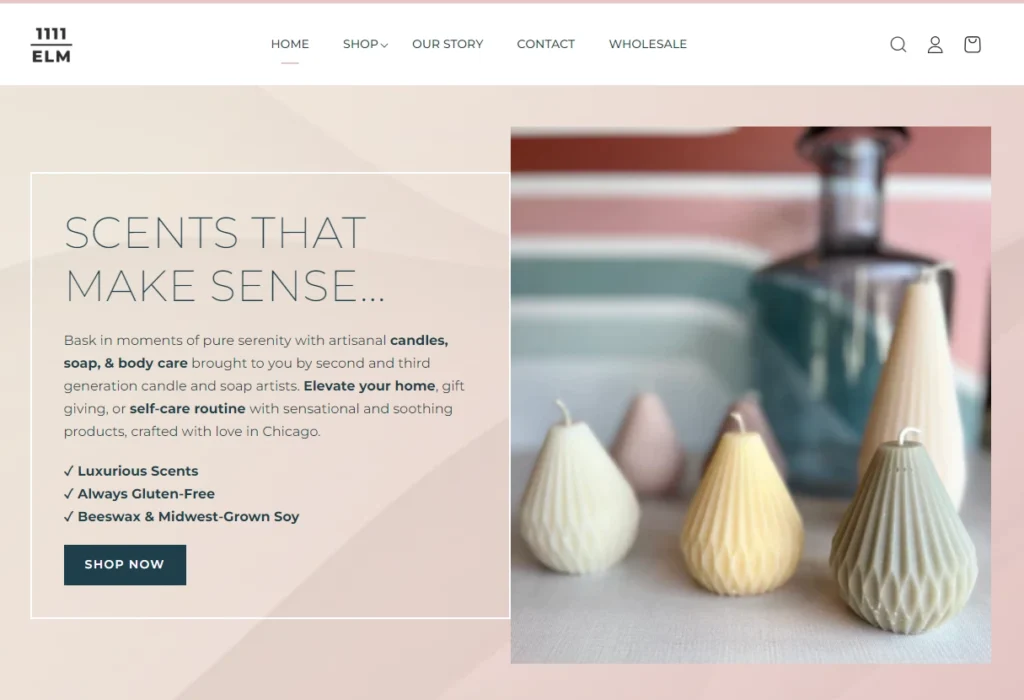This screenshot has width=1024, height=700.
Task: Click the 1111 ELM logo
Action: (x=52, y=45)
